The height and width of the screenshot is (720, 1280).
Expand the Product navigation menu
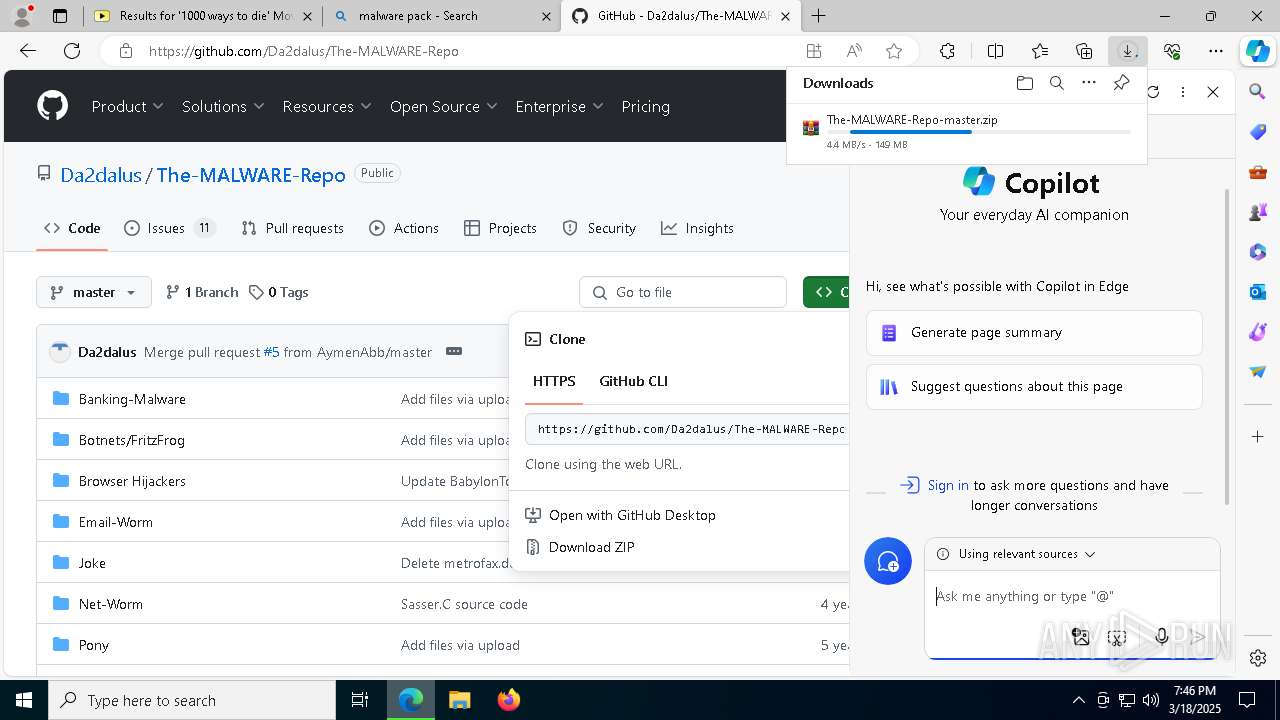(x=127, y=106)
